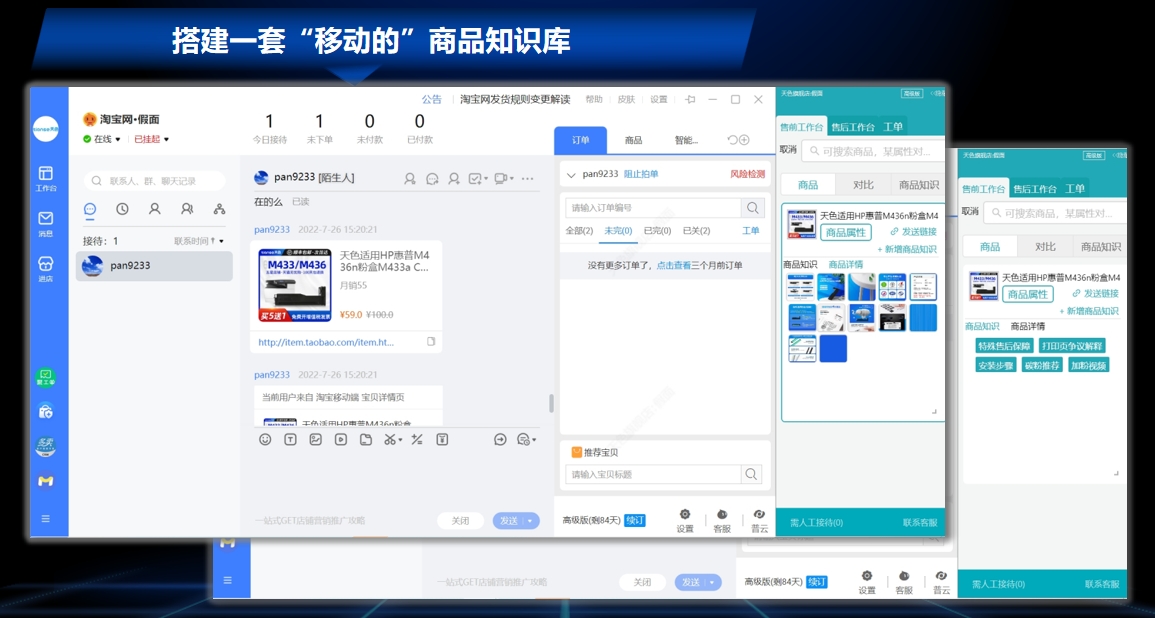The image size is (1155, 618).
Task: Open the hamburger menu at sidebar bottom
Action: click(46, 518)
